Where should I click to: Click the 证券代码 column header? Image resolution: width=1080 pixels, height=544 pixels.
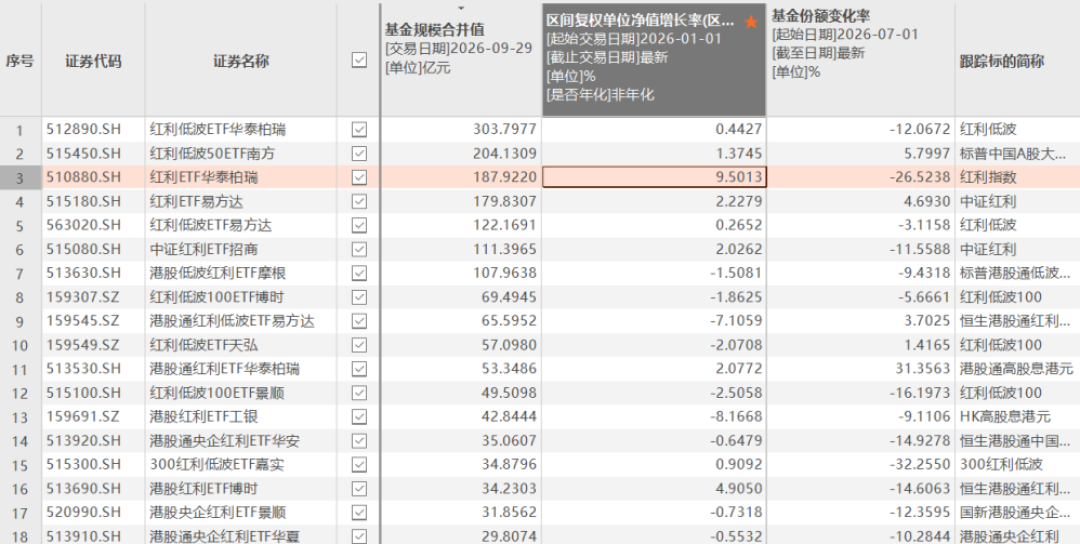93,61
